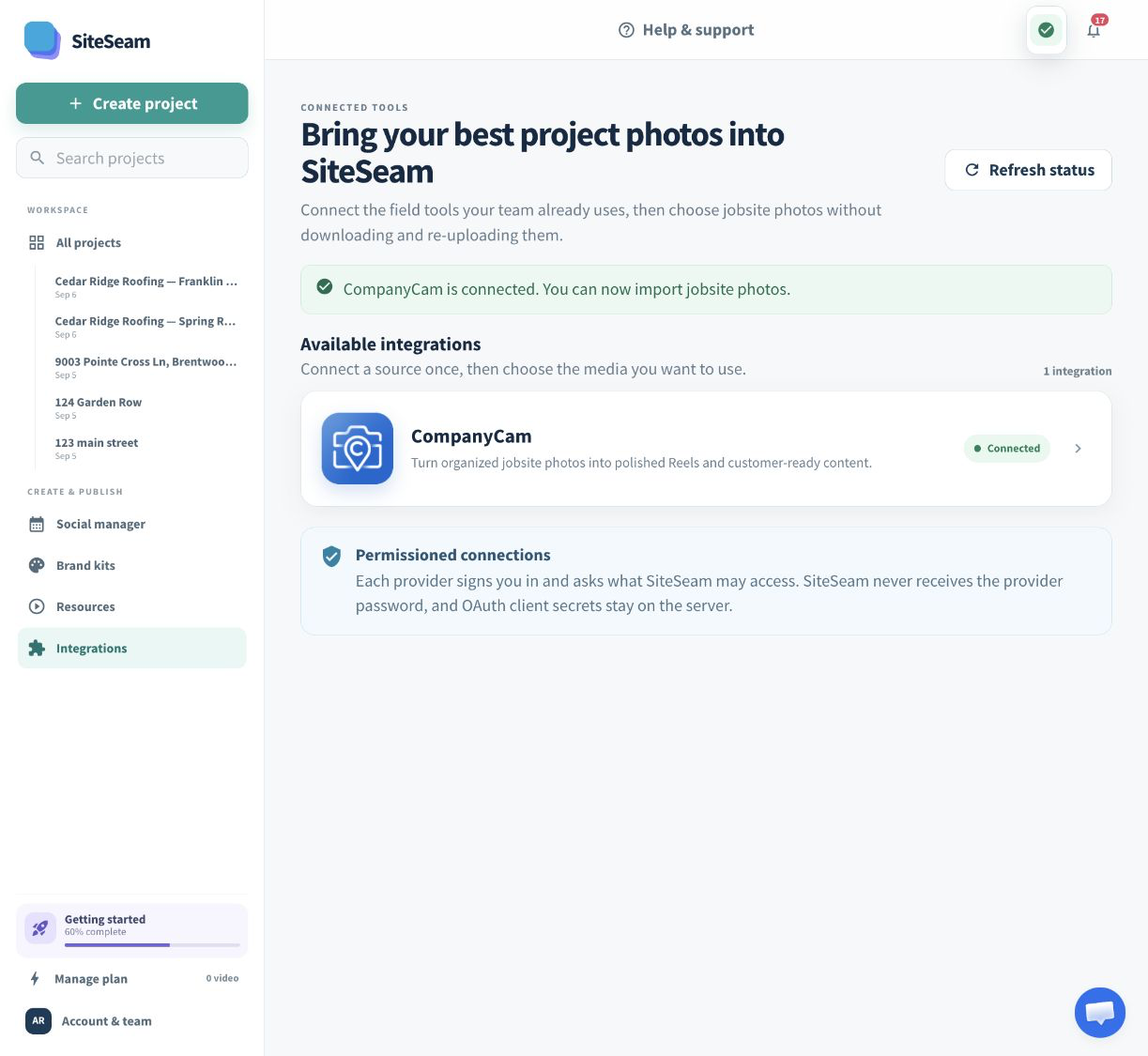Open the Cedar Ridge Roofing — Spring project
The height and width of the screenshot is (1056, 1148).
145,327
